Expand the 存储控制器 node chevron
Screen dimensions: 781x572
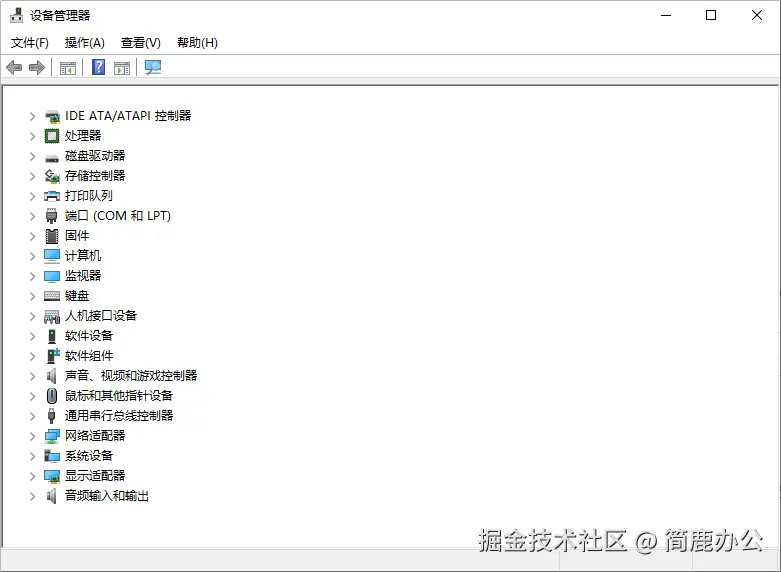tap(32, 176)
